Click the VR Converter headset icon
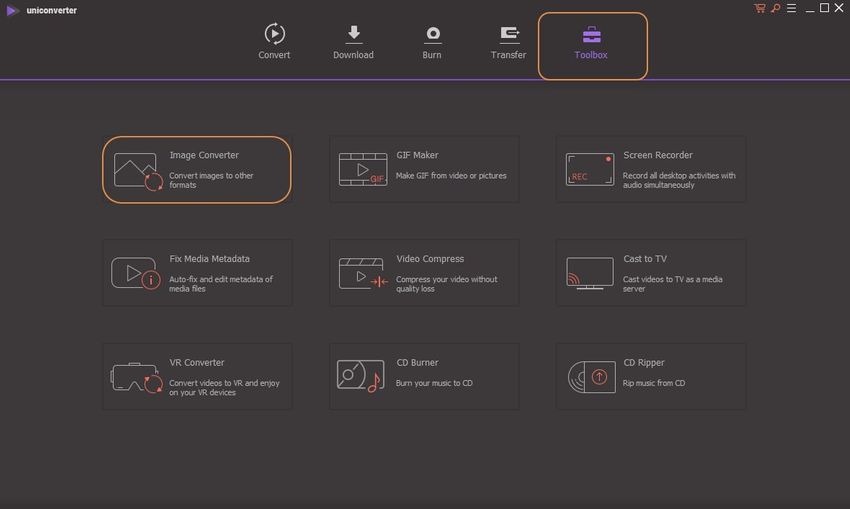The width and height of the screenshot is (850, 509). 136,377
